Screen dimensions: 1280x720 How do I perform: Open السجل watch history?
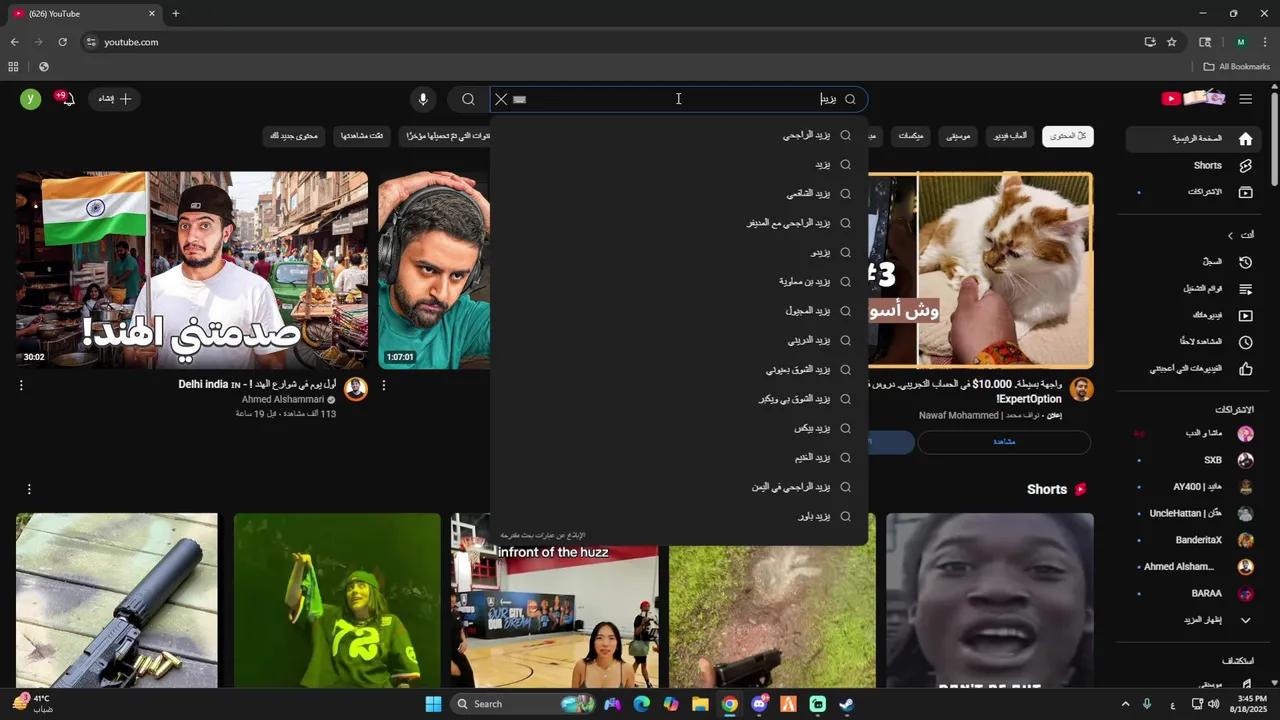pyautogui.click(x=1192, y=262)
